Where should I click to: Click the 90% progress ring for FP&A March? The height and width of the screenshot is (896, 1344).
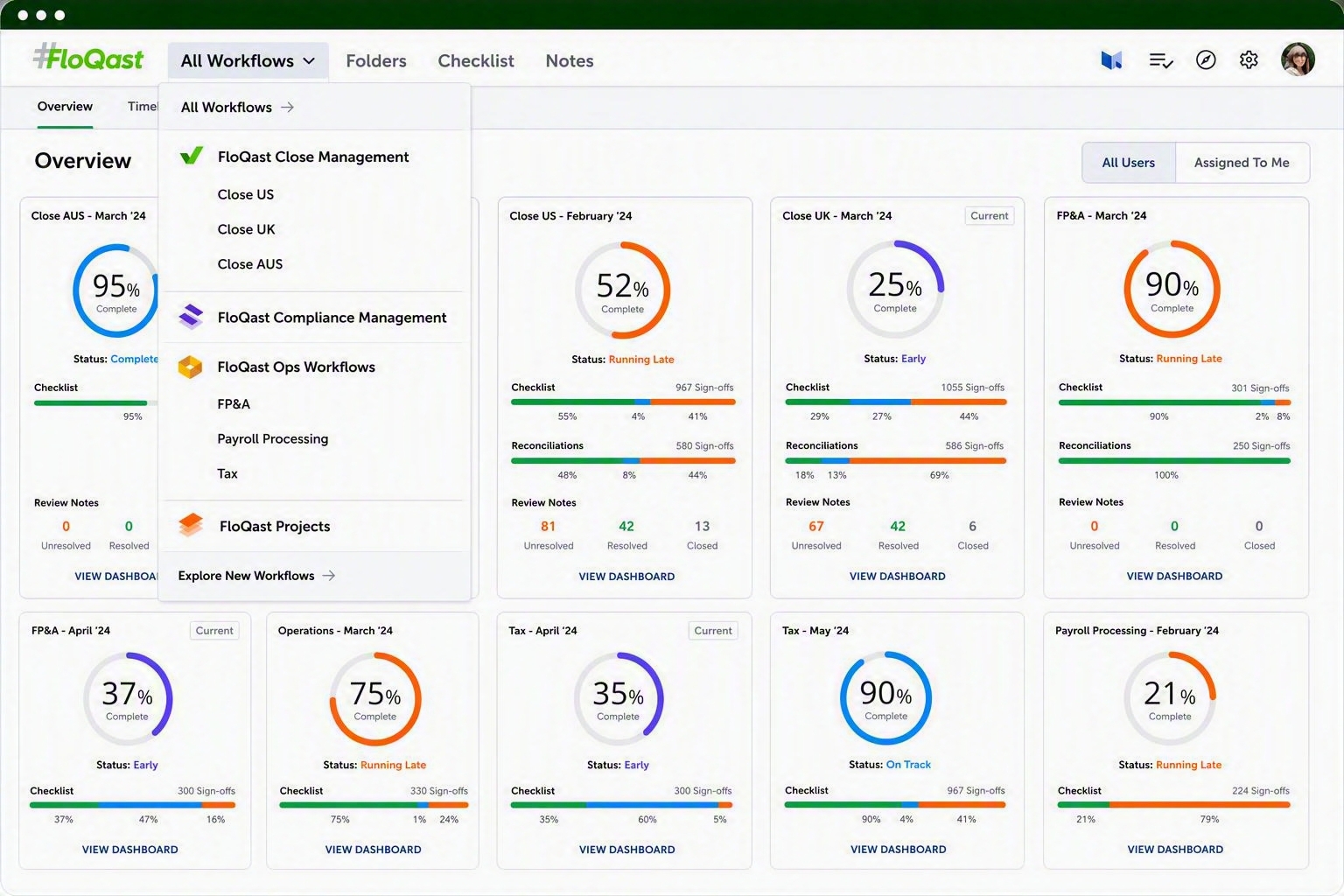(x=1172, y=289)
